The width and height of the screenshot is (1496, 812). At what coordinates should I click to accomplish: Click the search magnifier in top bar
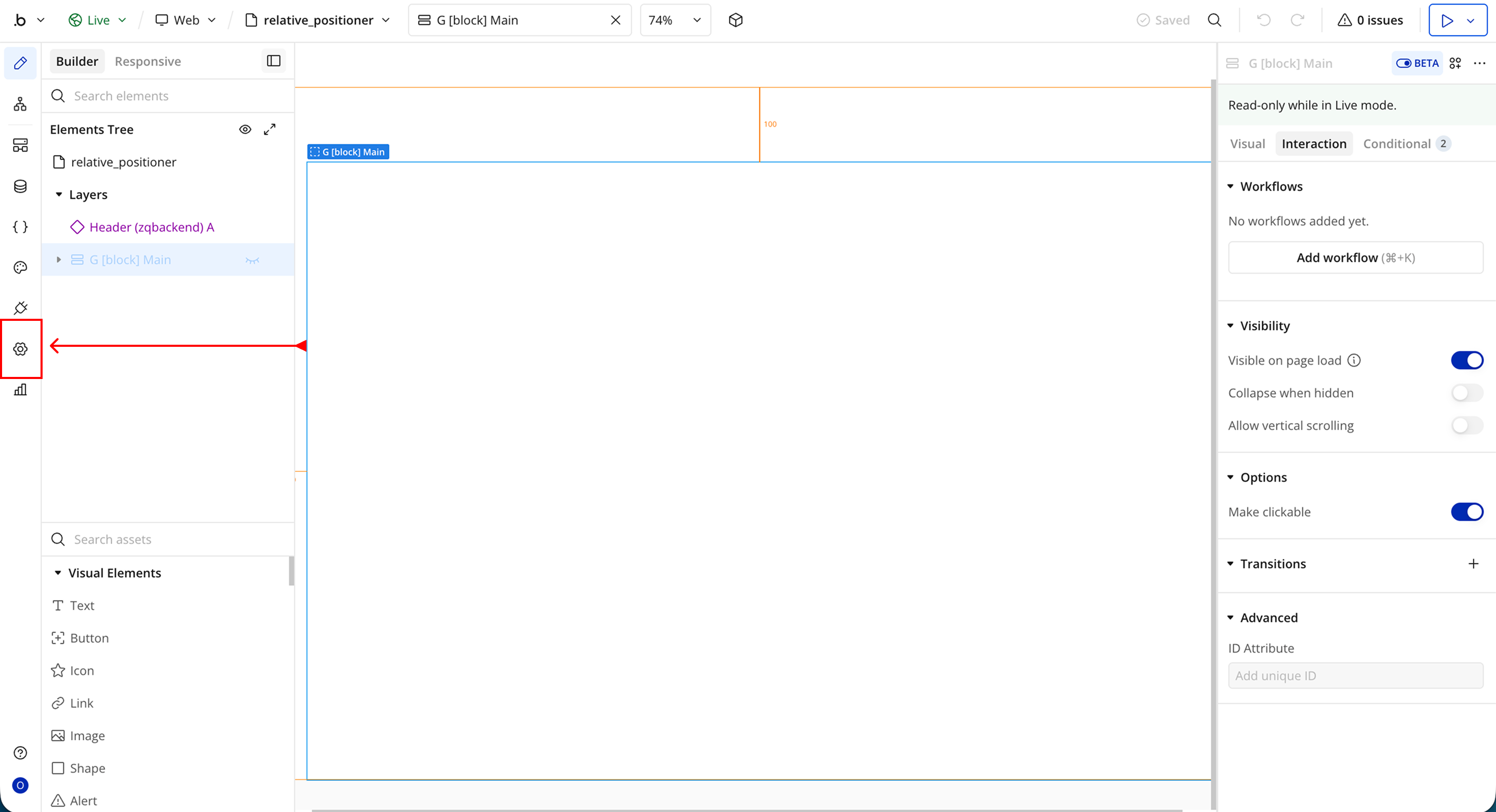1214,20
